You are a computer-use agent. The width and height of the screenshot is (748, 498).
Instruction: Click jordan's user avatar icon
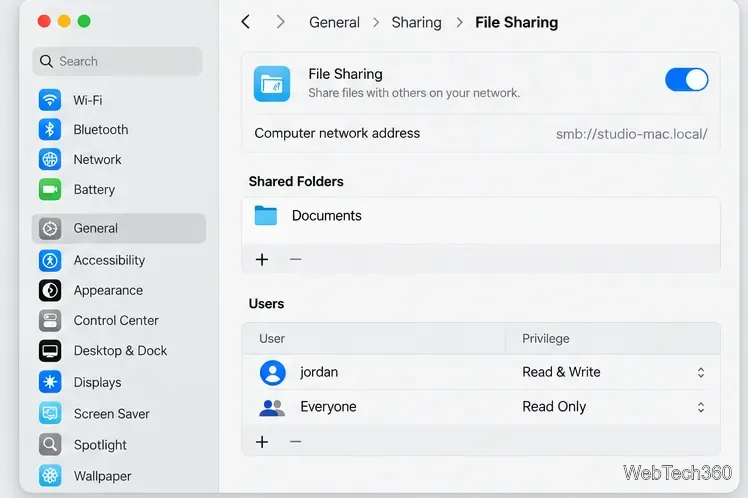(272, 373)
